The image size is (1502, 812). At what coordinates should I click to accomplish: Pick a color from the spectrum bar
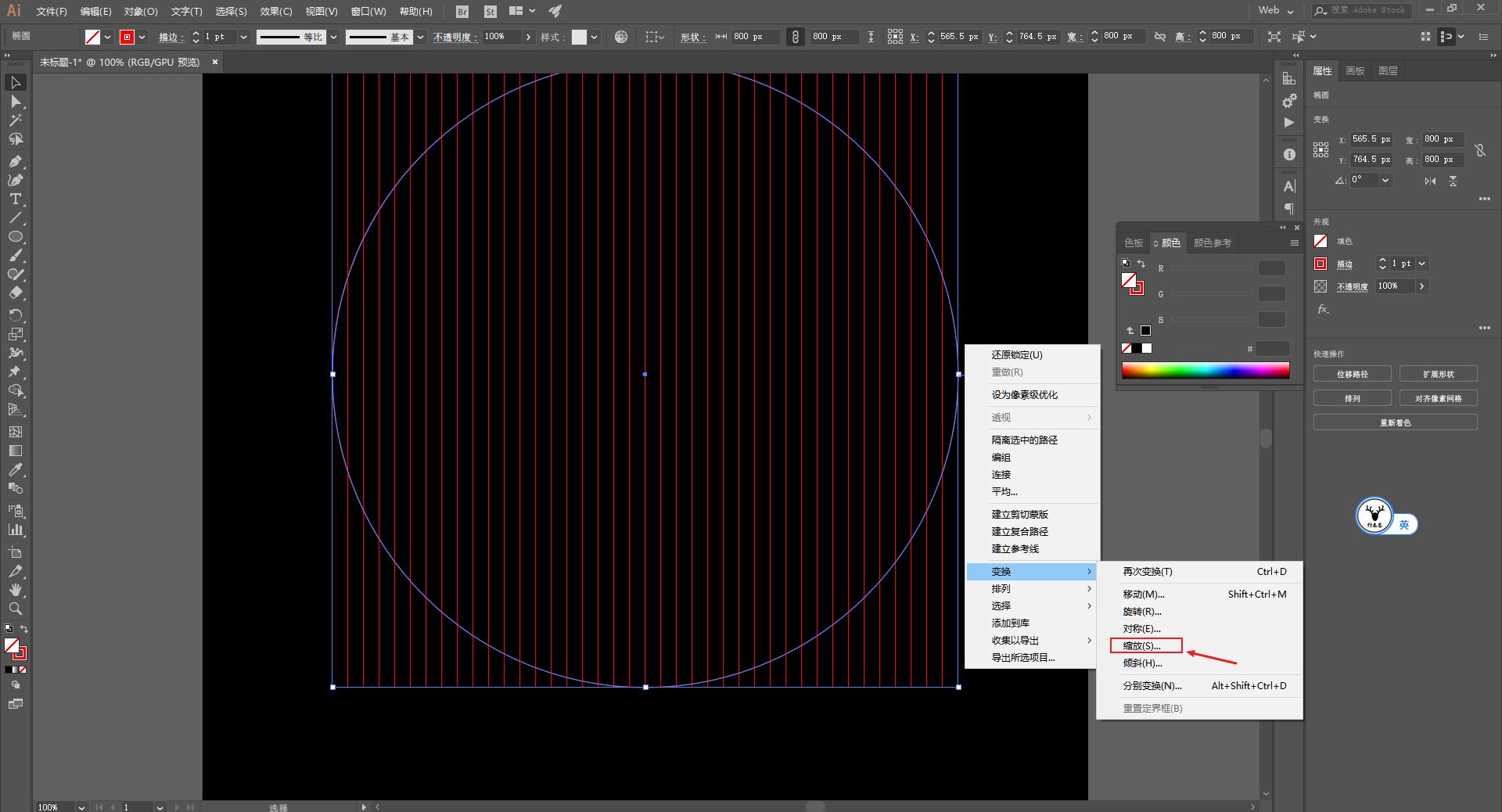(x=1205, y=371)
